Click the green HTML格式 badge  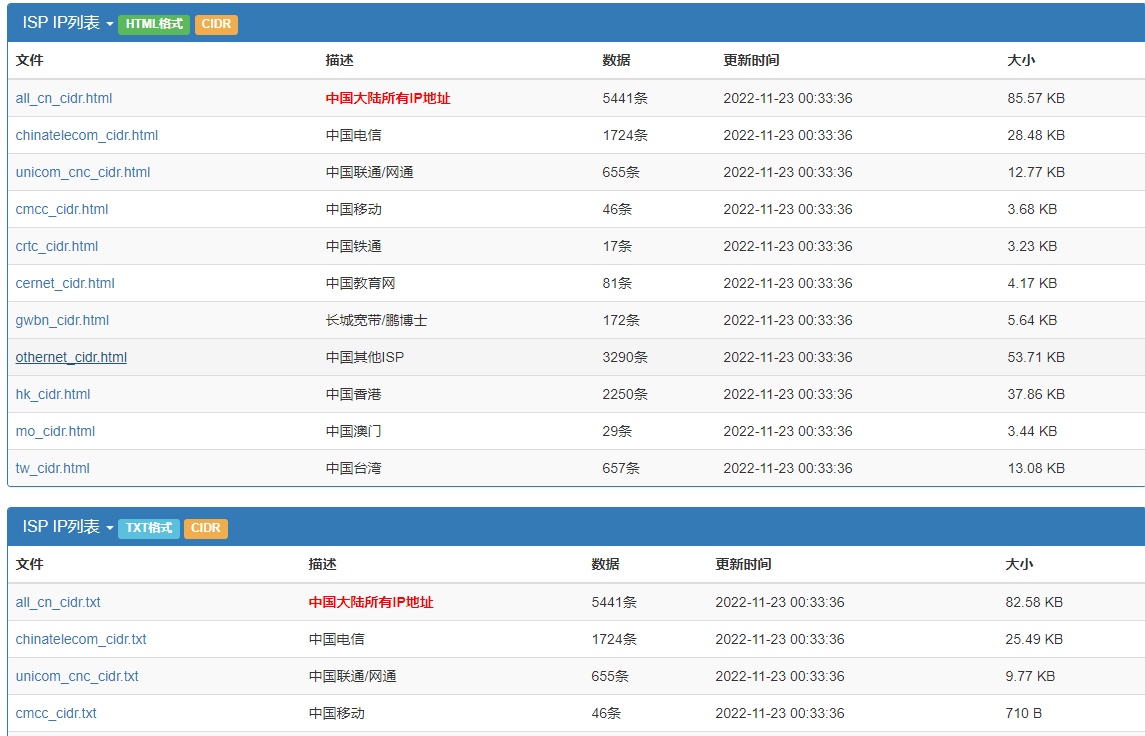tap(154, 24)
